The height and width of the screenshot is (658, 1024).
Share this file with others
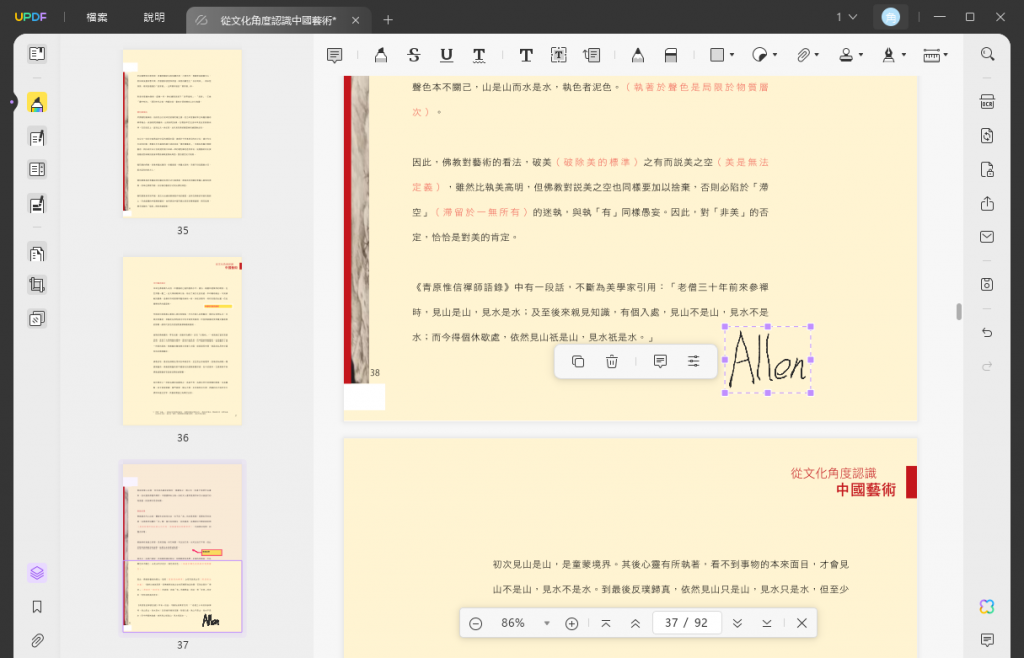click(x=987, y=204)
